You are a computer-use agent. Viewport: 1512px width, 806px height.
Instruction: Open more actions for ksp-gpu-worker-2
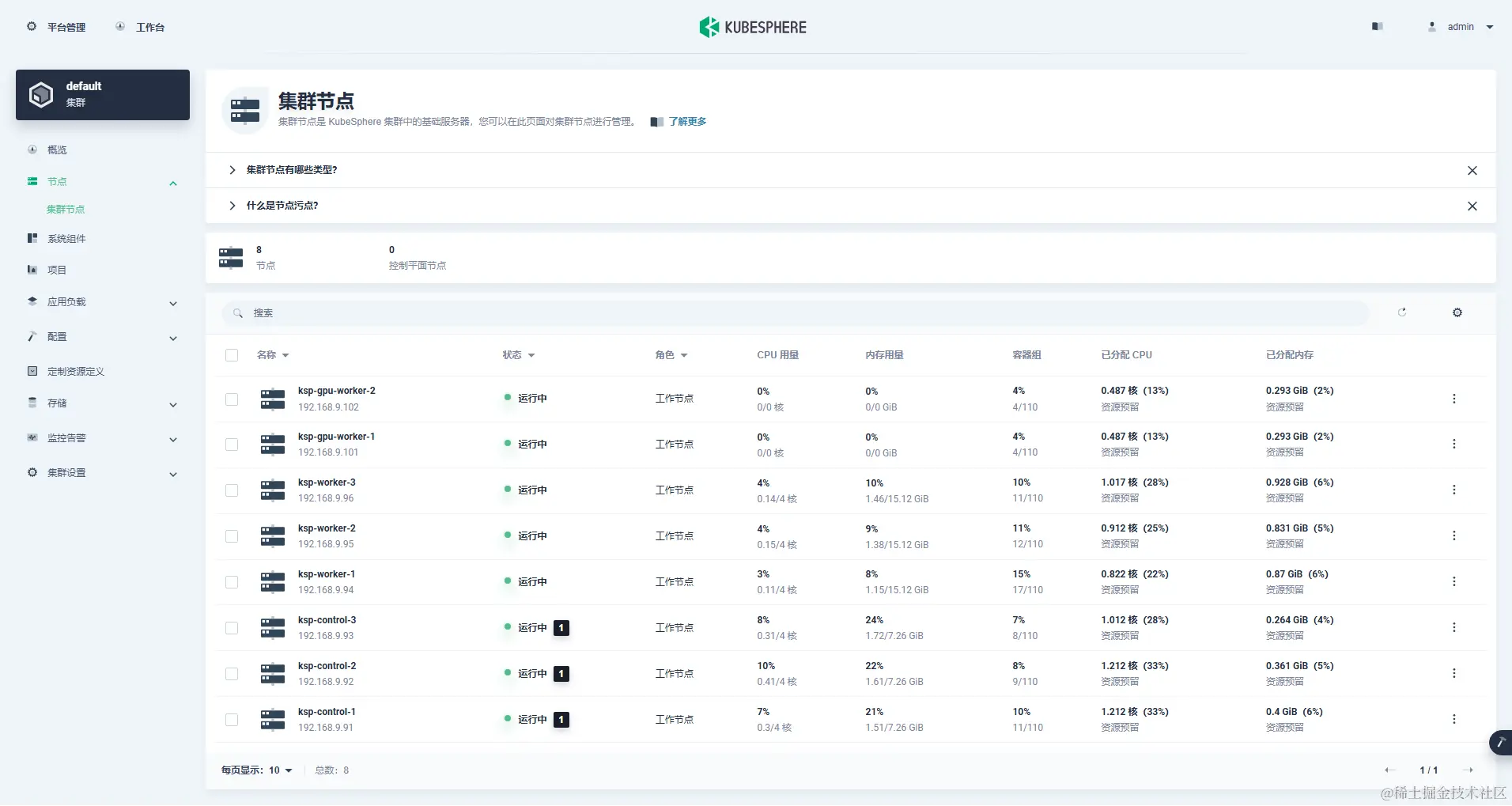pos(1453,399)
